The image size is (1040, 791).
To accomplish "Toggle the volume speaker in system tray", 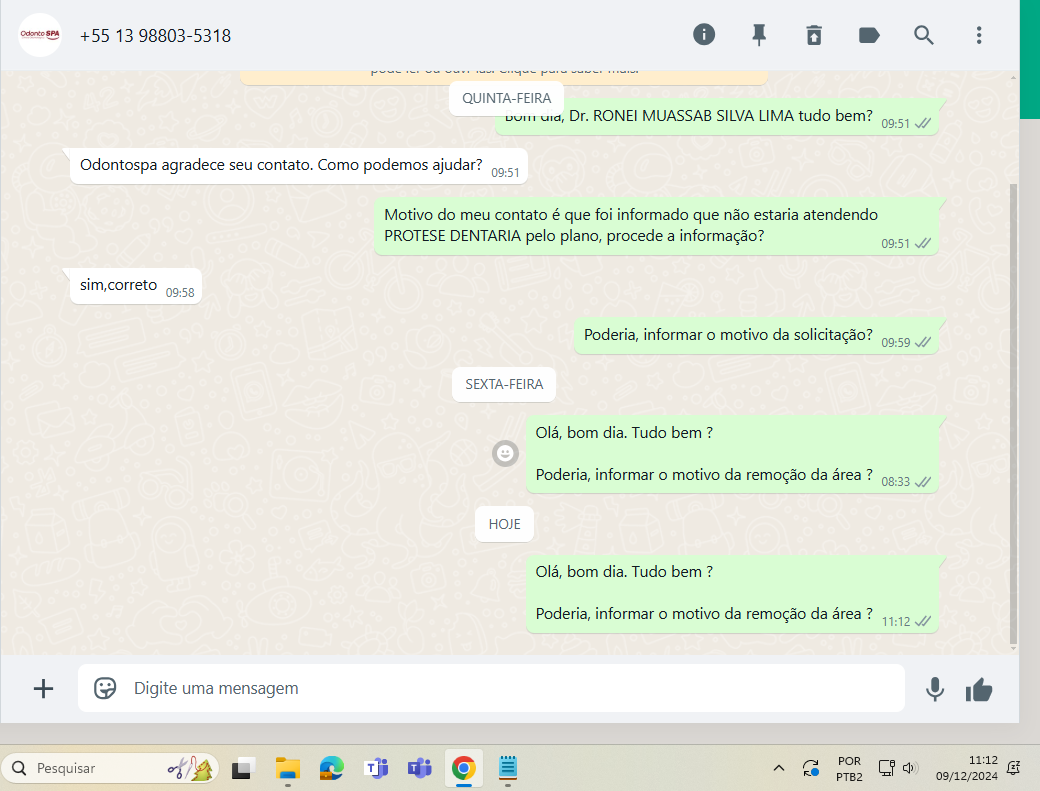I will coord(909,768).
